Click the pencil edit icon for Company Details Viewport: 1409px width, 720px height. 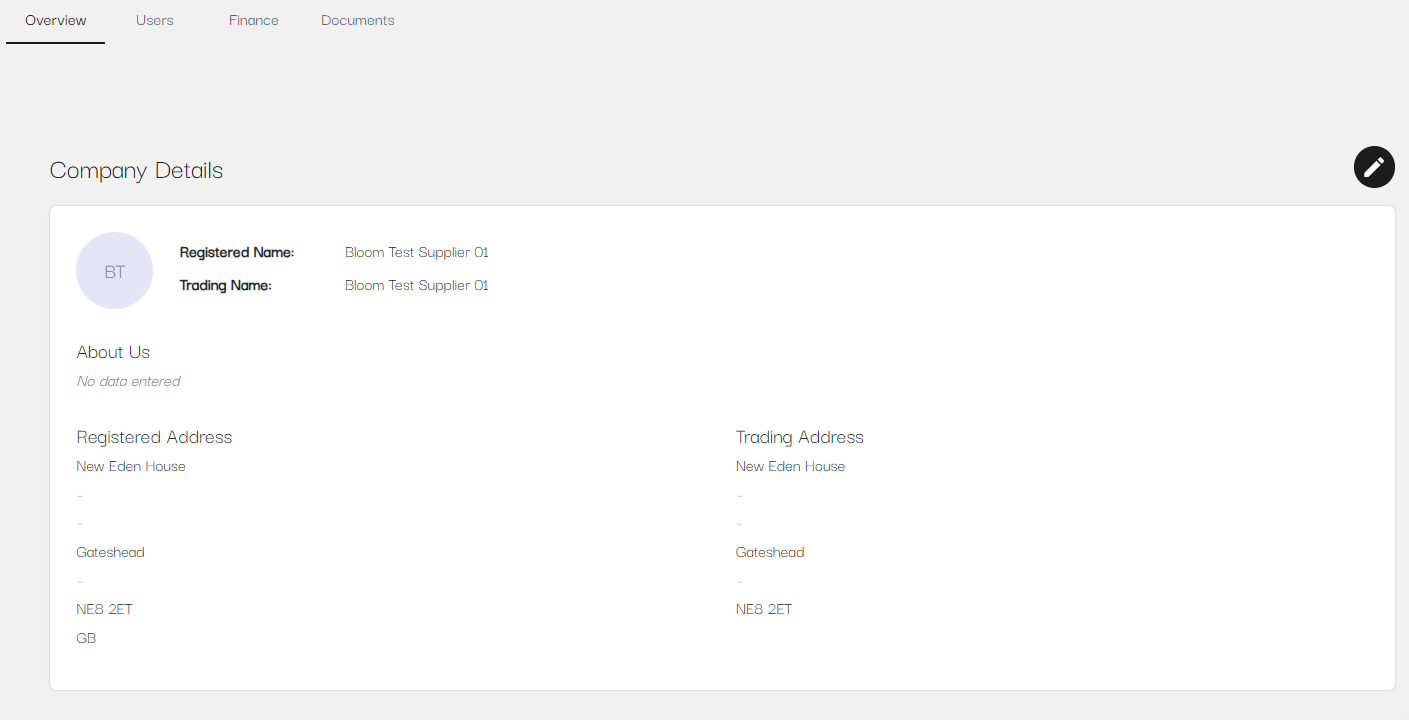click(x=1374, y=167)
